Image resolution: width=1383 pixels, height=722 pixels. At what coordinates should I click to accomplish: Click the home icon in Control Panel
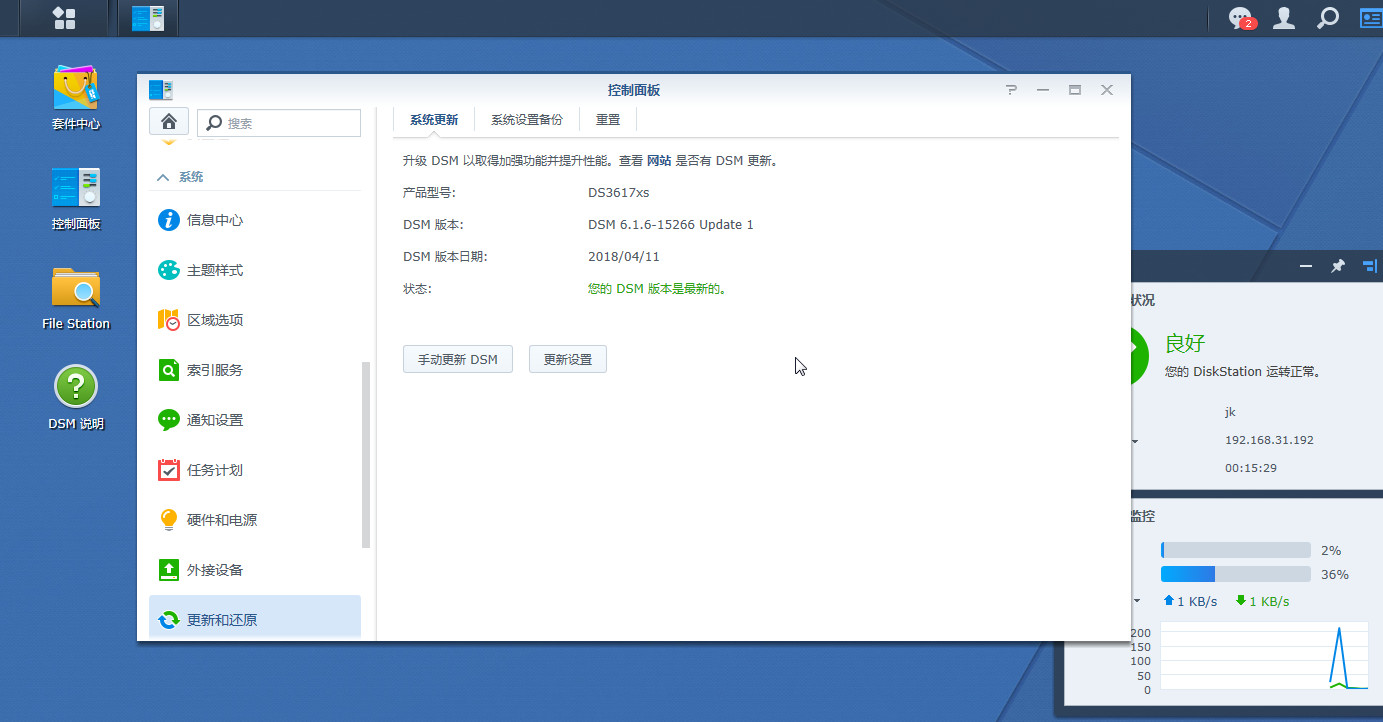(169, 120)
